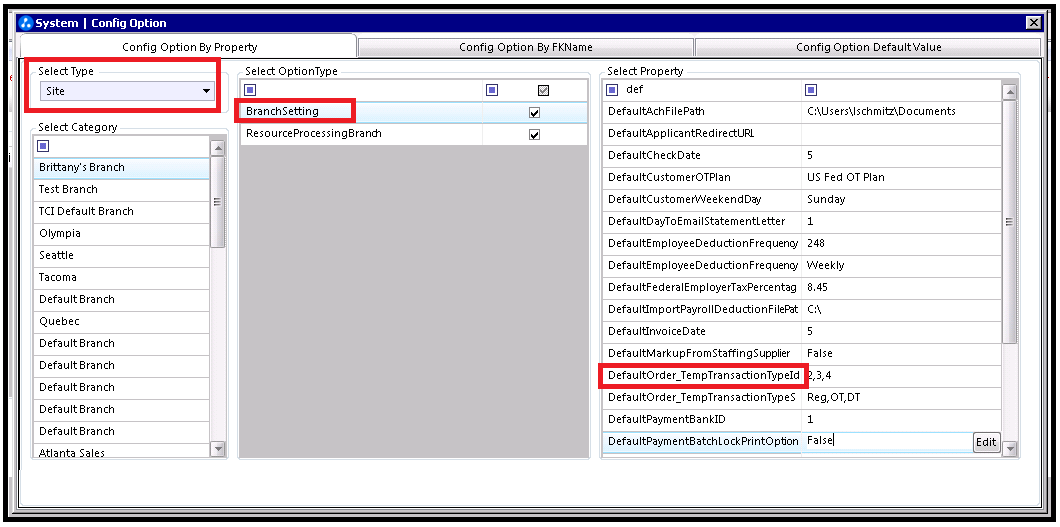Image resolution: width=1060 pixels, height=527 pixels.
Task: Select DefaultApplicantRedirectURL property
Action: 702,134
